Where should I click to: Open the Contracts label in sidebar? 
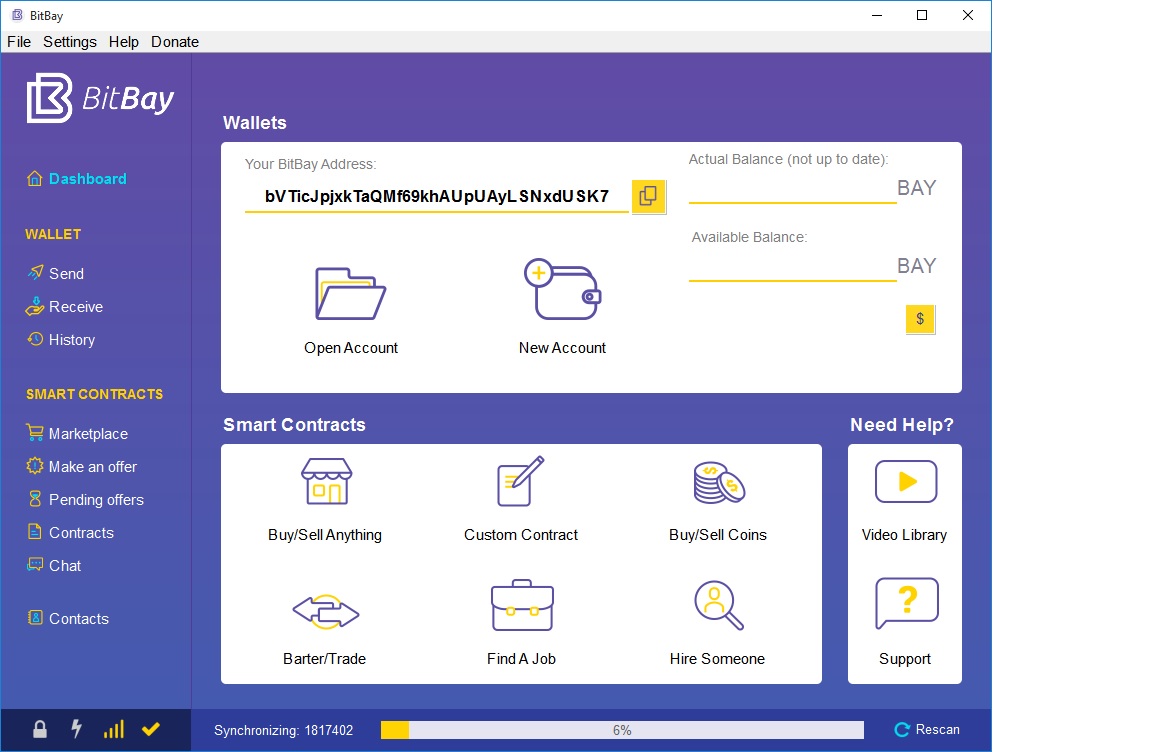(81, 532)
